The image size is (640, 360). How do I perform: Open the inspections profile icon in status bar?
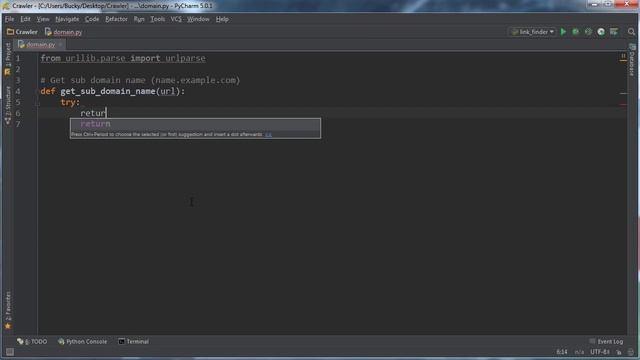tap(631, 352)
